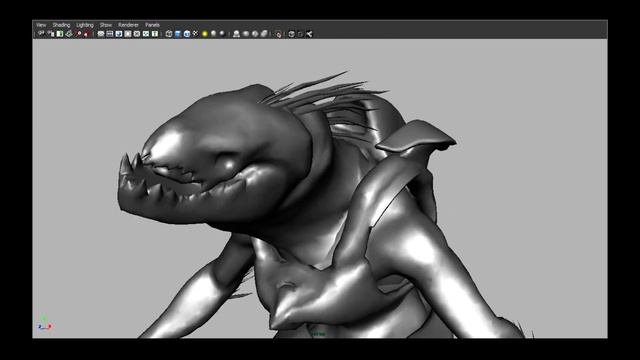640x360 pixels.
Task: Toggle the checkered Textured display icon
Action: [x=196, y=33]
